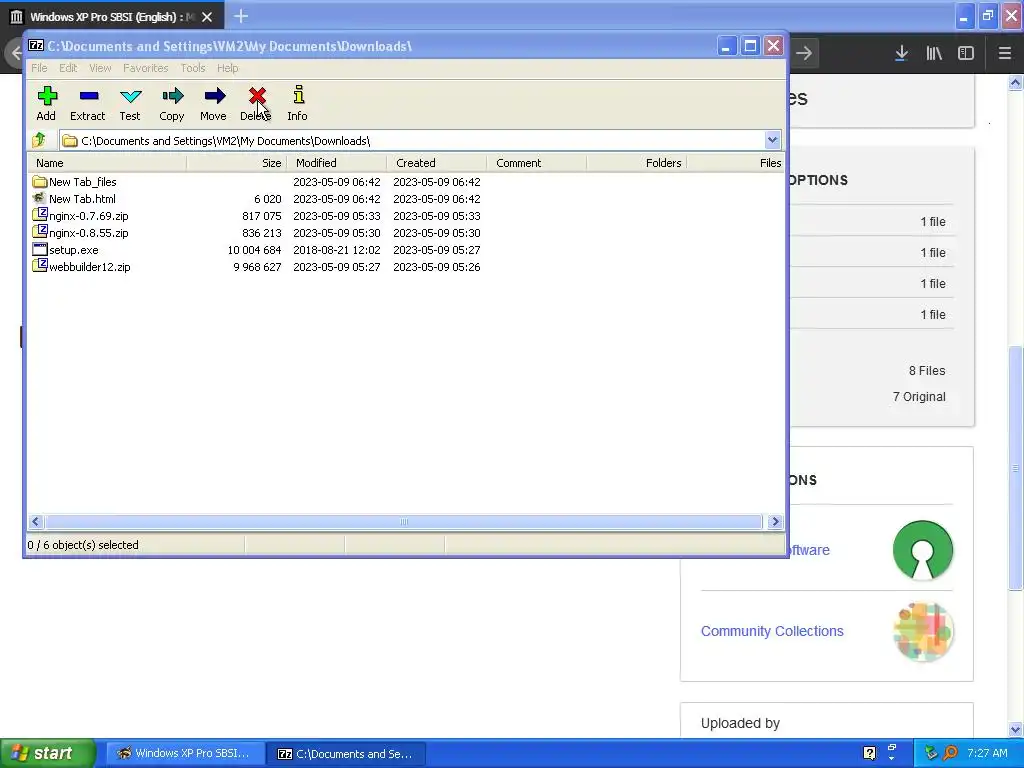Open browser downloads arrow icon

[x=901, y=53]
